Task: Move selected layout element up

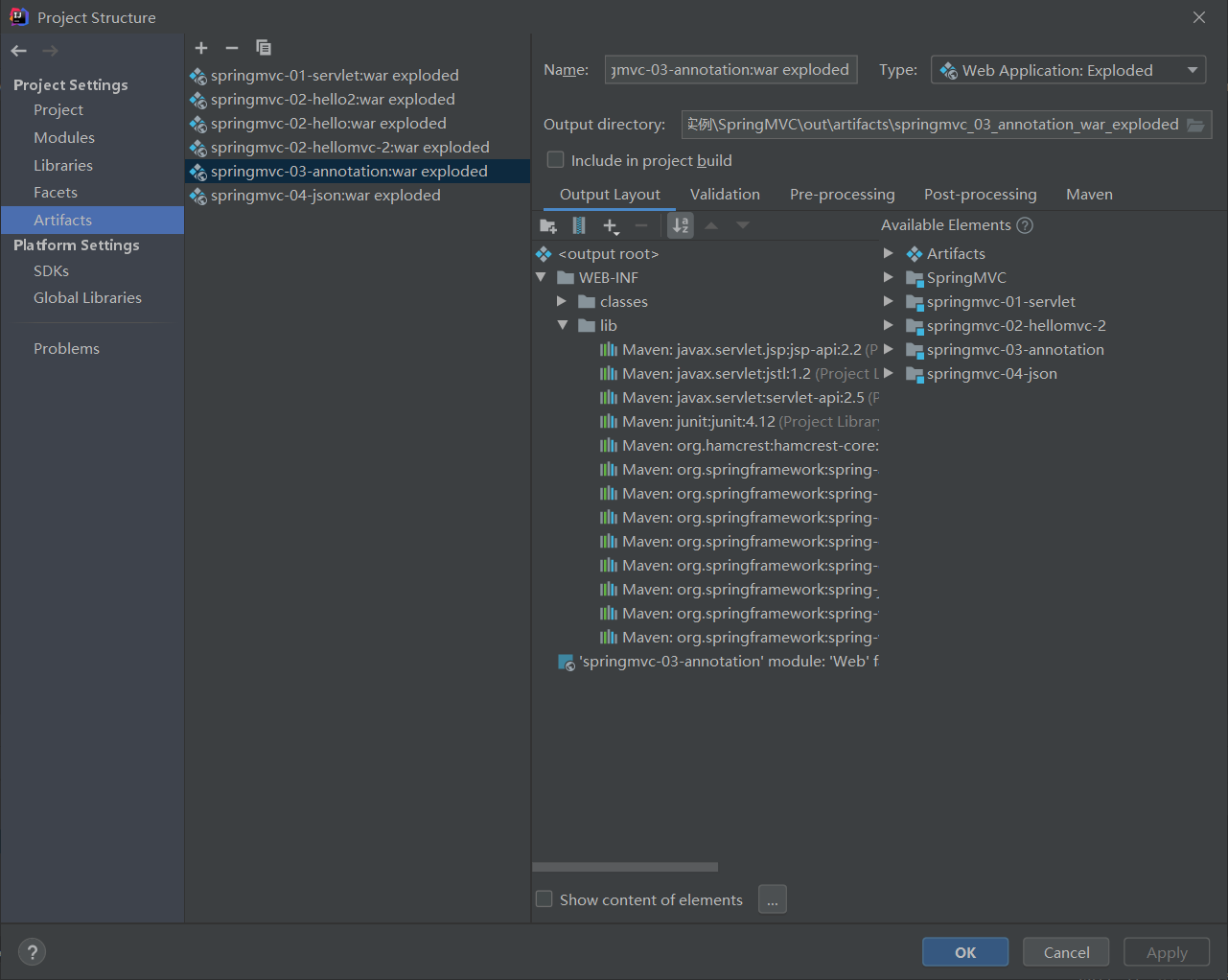Action: 713,225
